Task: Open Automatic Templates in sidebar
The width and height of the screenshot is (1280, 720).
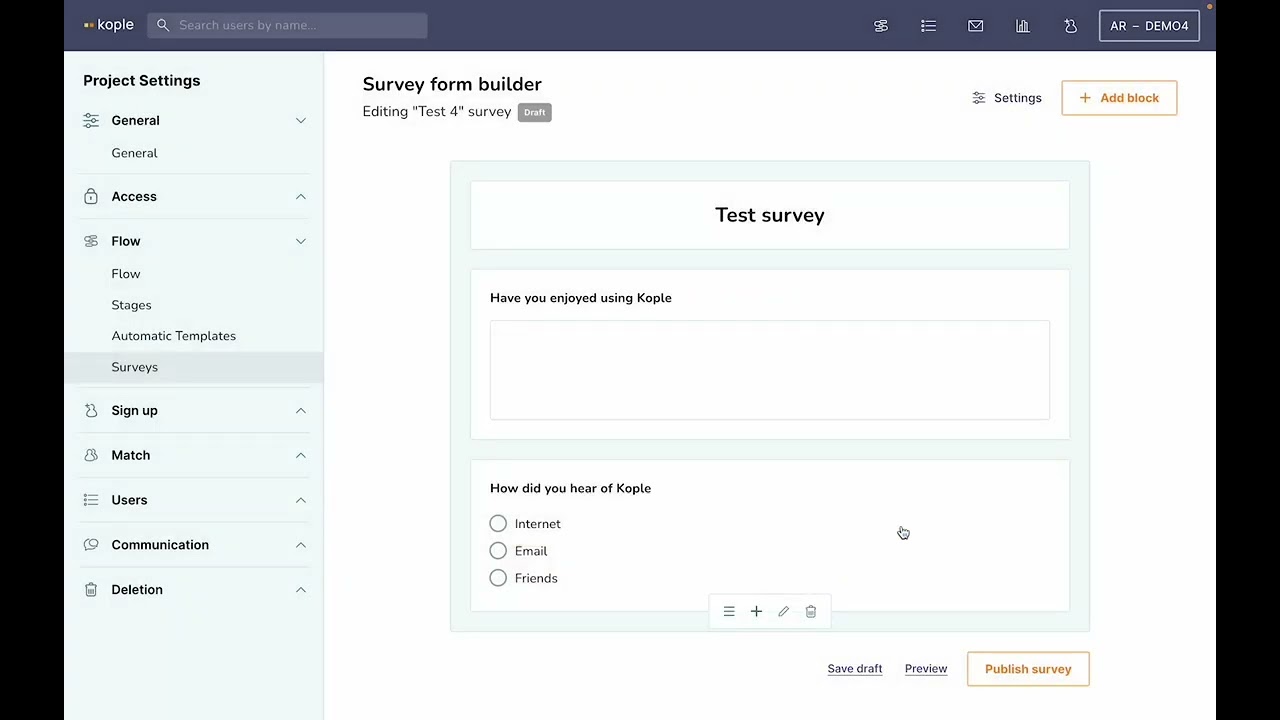Action: point(173,336)
